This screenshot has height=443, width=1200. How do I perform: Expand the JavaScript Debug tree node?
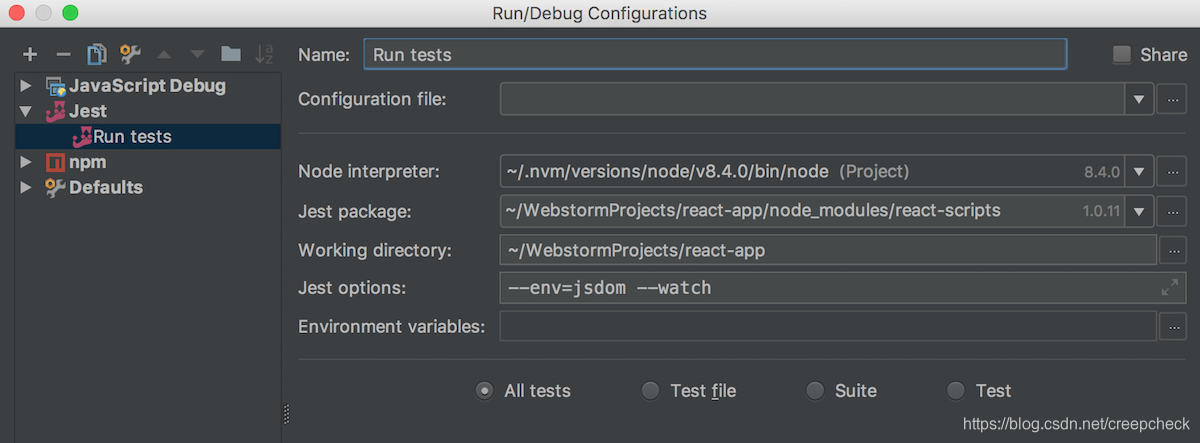tap(26, 86)
